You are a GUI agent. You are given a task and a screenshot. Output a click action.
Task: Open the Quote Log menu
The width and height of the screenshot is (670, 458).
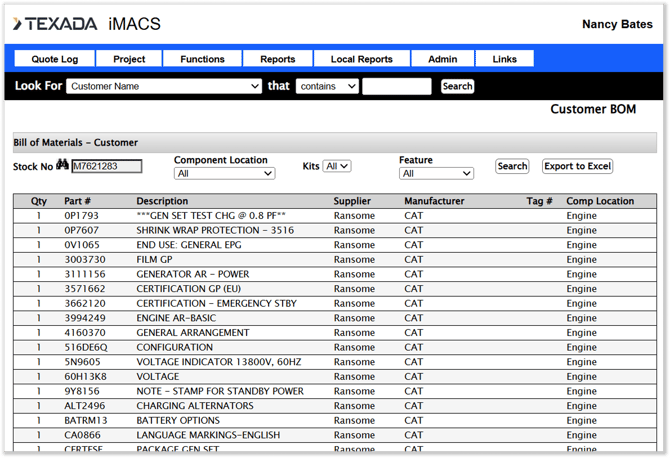[x=55, y=59]
